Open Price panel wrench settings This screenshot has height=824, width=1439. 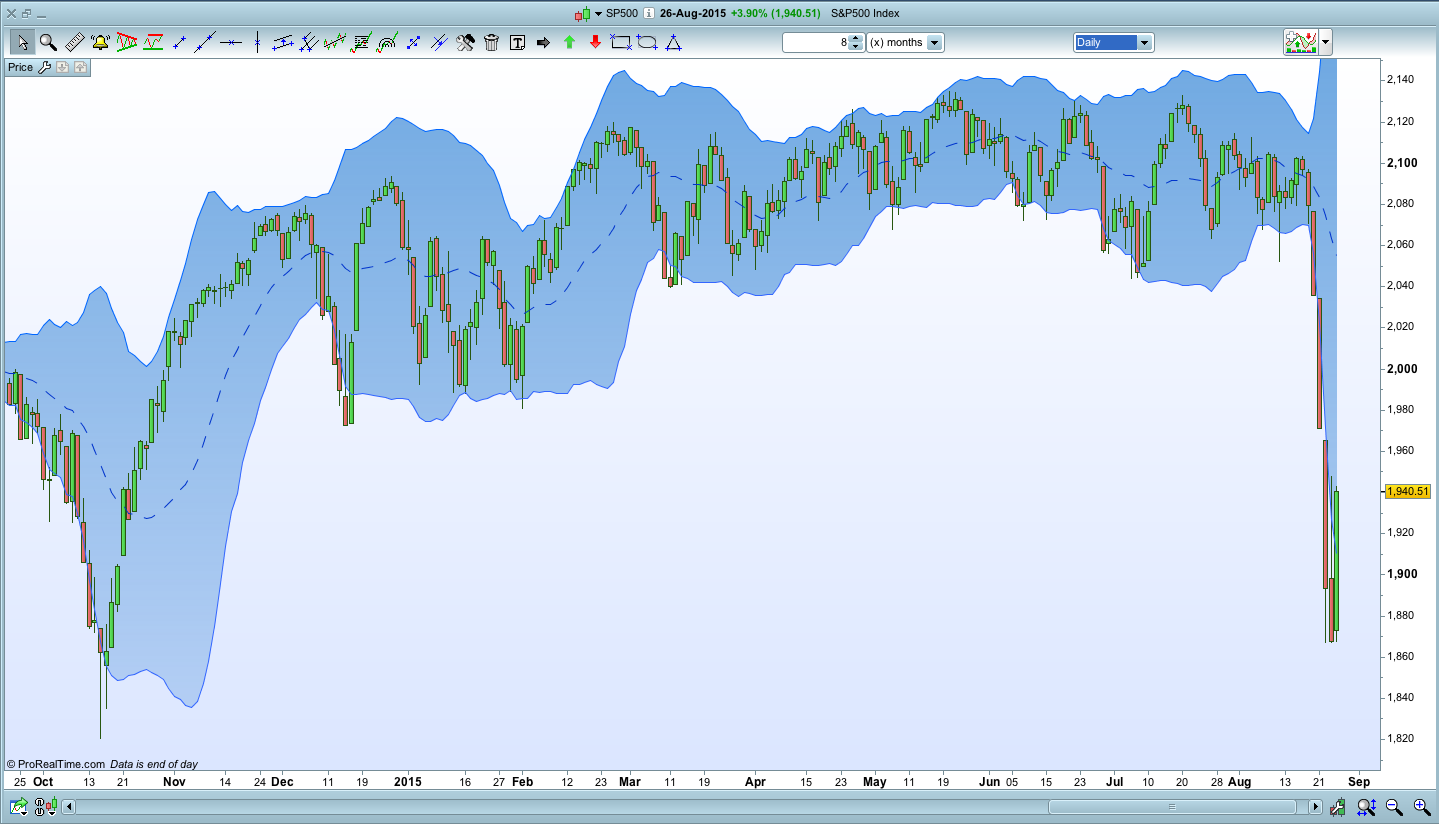pyautogui.click(x=43, y=67)
